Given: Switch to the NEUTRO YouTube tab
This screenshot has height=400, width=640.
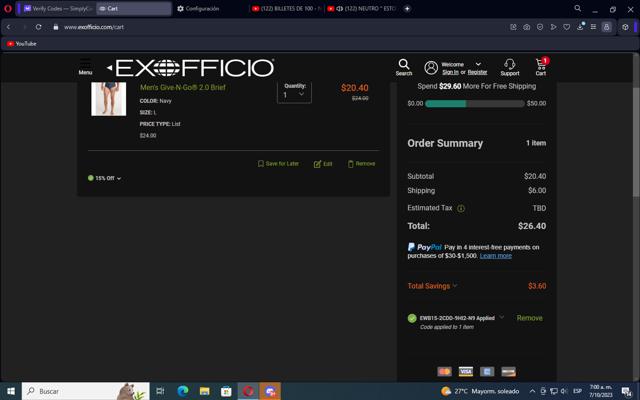Looking at the screenshot, I should point(362,9).
